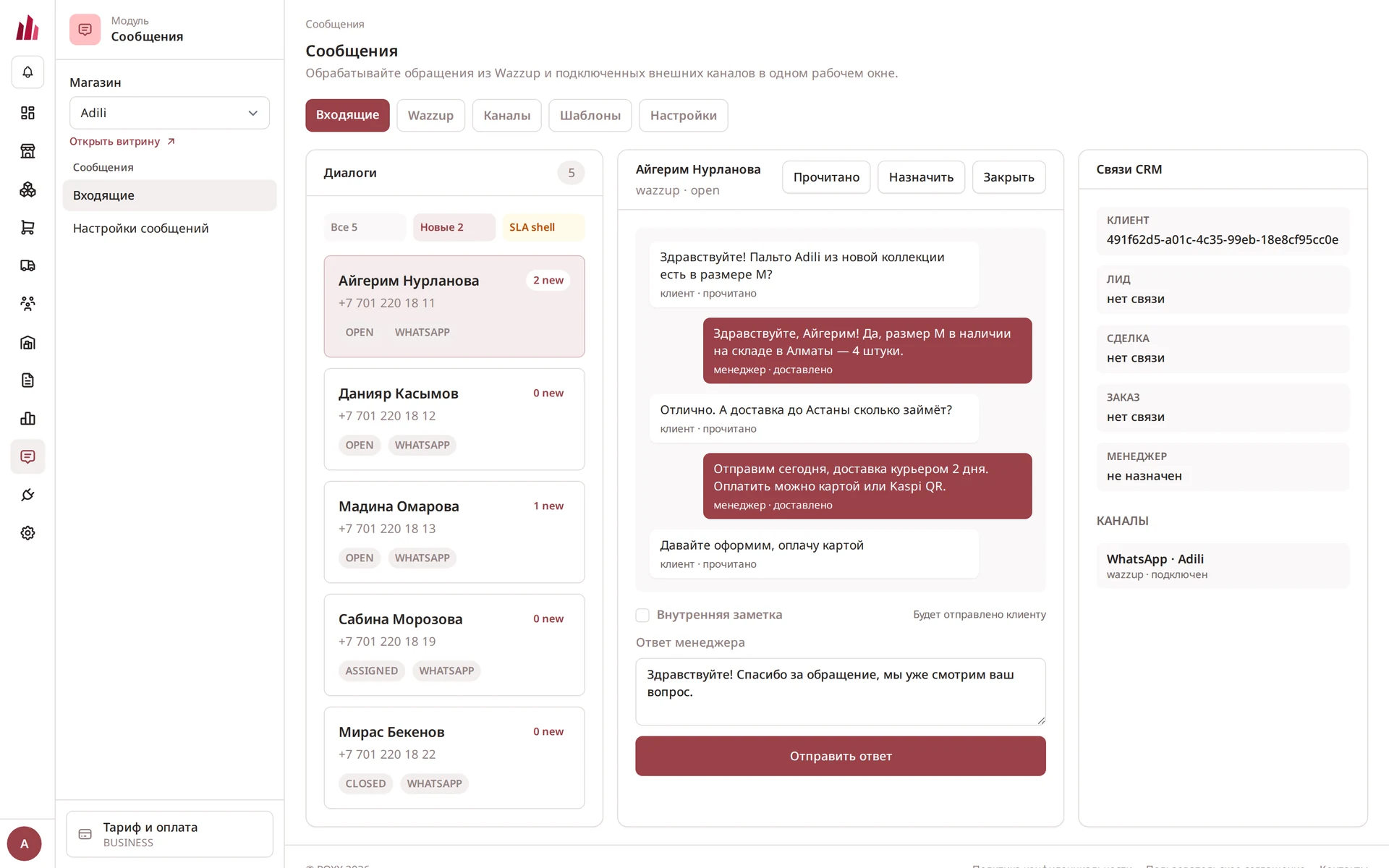Open dialog with Айгерим Нурланова
This screenshot has height=868, width=1389.
pyautogui.click(x=454, y=306)
